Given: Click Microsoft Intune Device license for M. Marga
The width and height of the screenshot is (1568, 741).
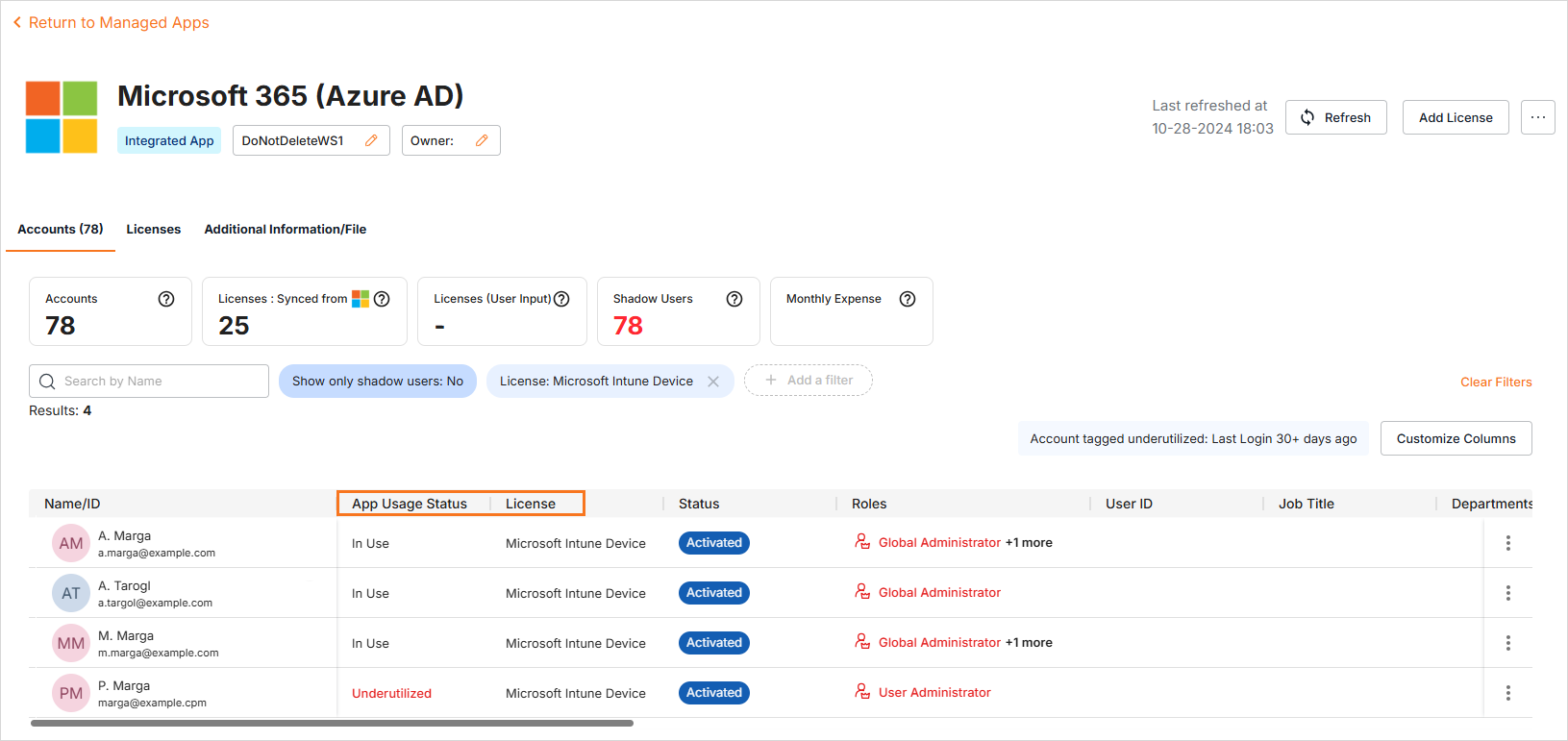Looking at the screenshot, I should pyautogui.click(x=576, y=643).
